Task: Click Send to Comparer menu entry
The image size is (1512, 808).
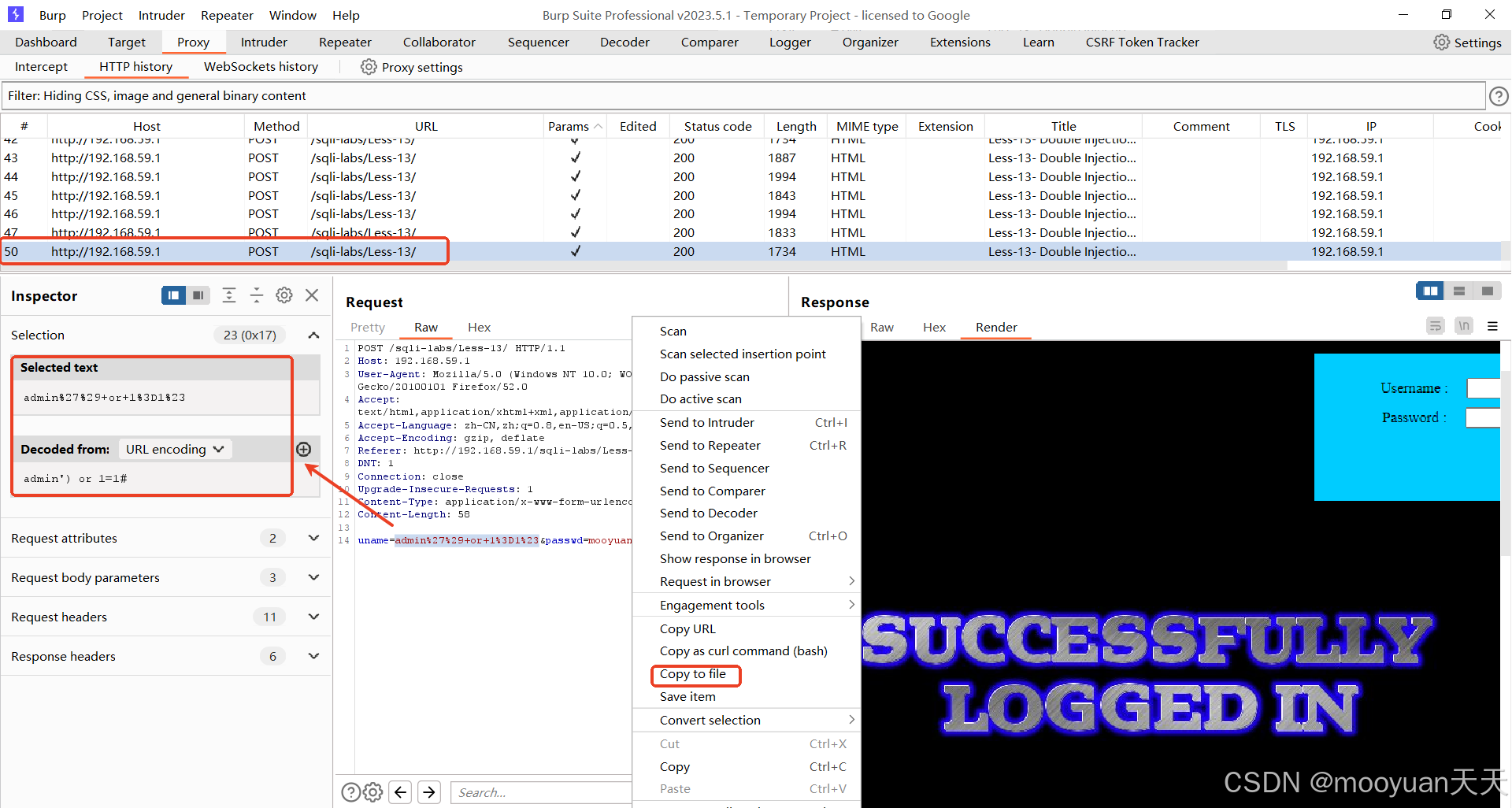Action: pos(747,491)
